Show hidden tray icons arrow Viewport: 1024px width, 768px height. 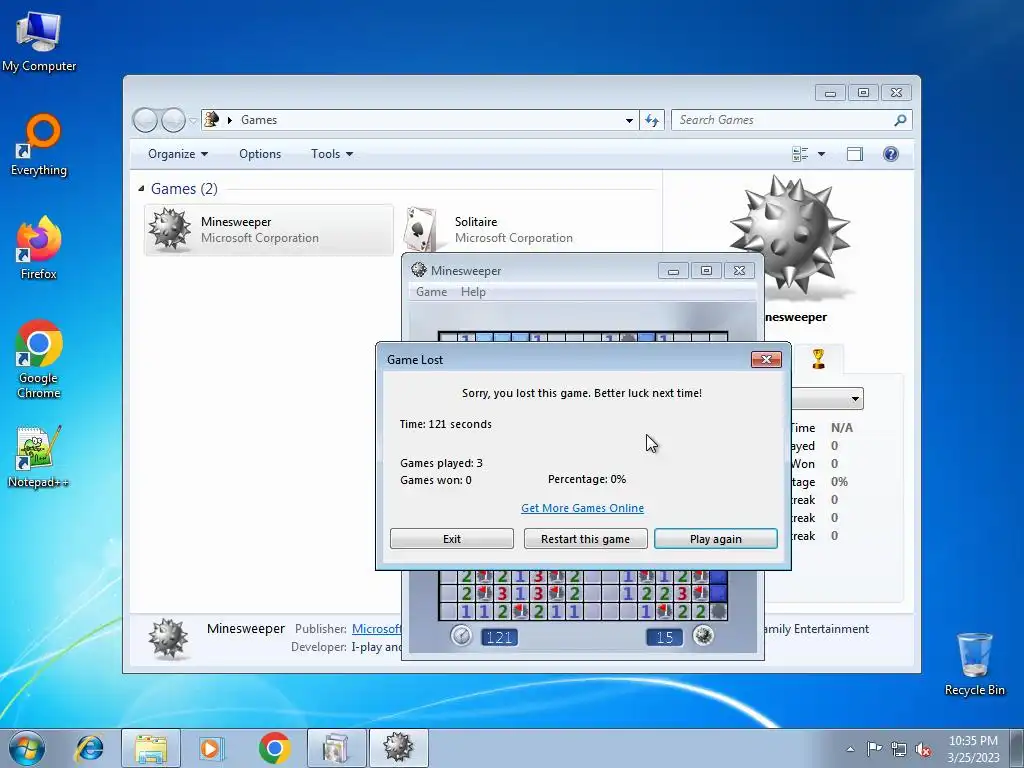coord(850,749)
